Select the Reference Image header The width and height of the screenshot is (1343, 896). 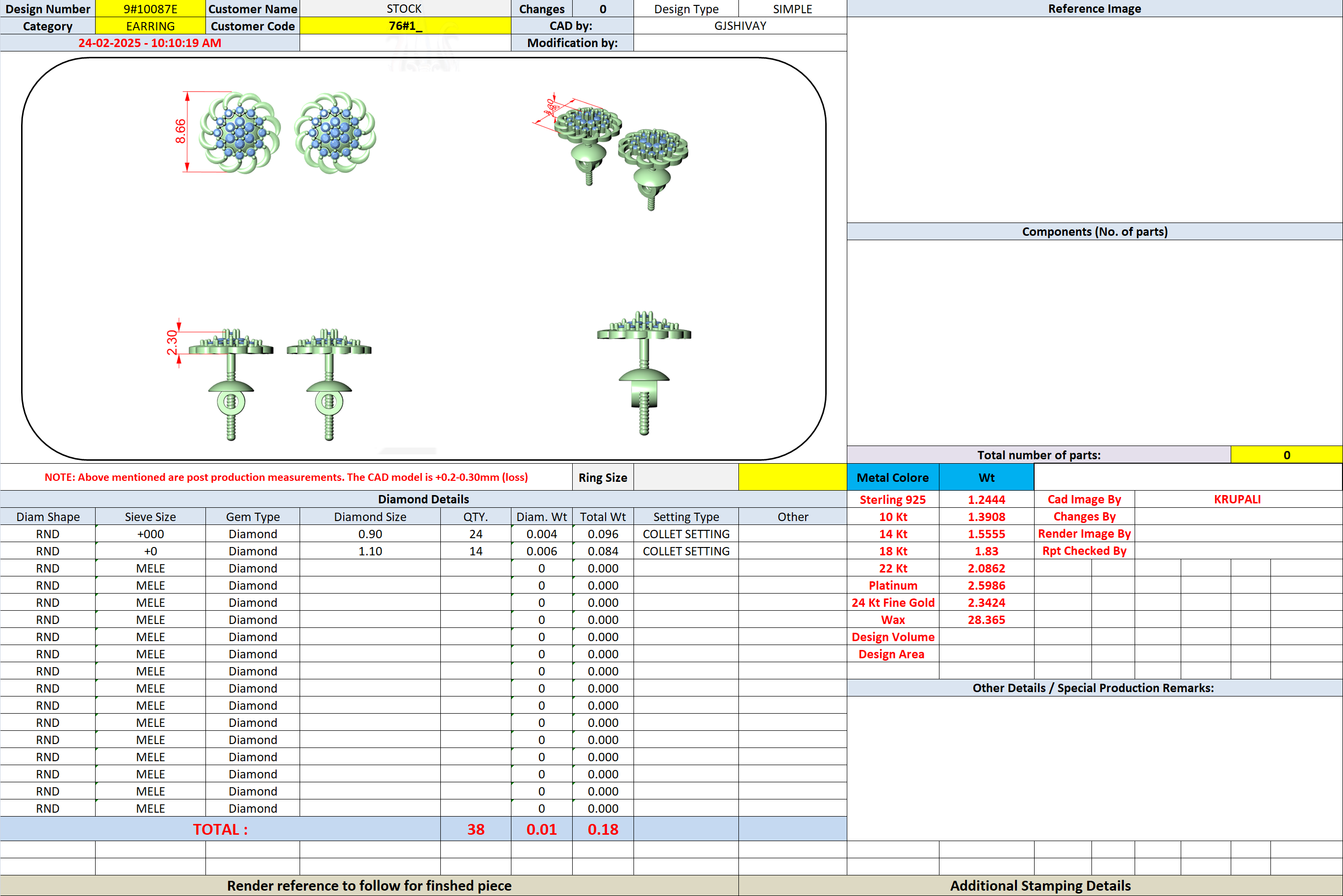pos(1094,8)
